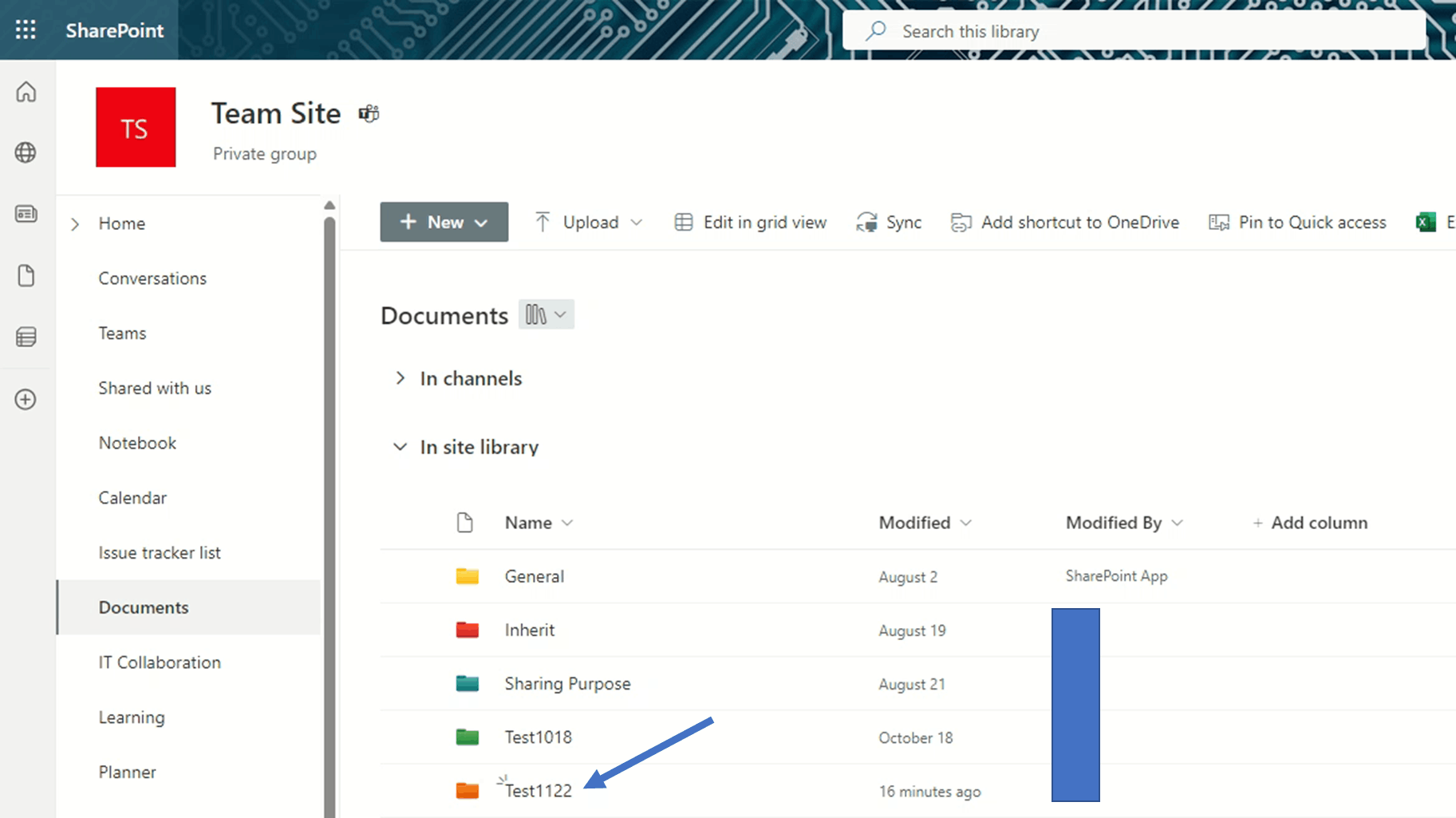Open Learning in the site navigation
Viewport: 1456px width, 818px height.
point(132,717)
